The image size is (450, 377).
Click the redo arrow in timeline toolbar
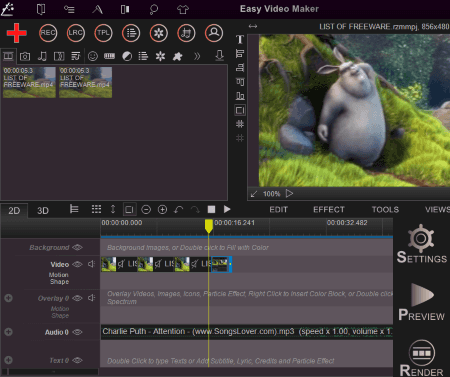click(x=195, y=210)
